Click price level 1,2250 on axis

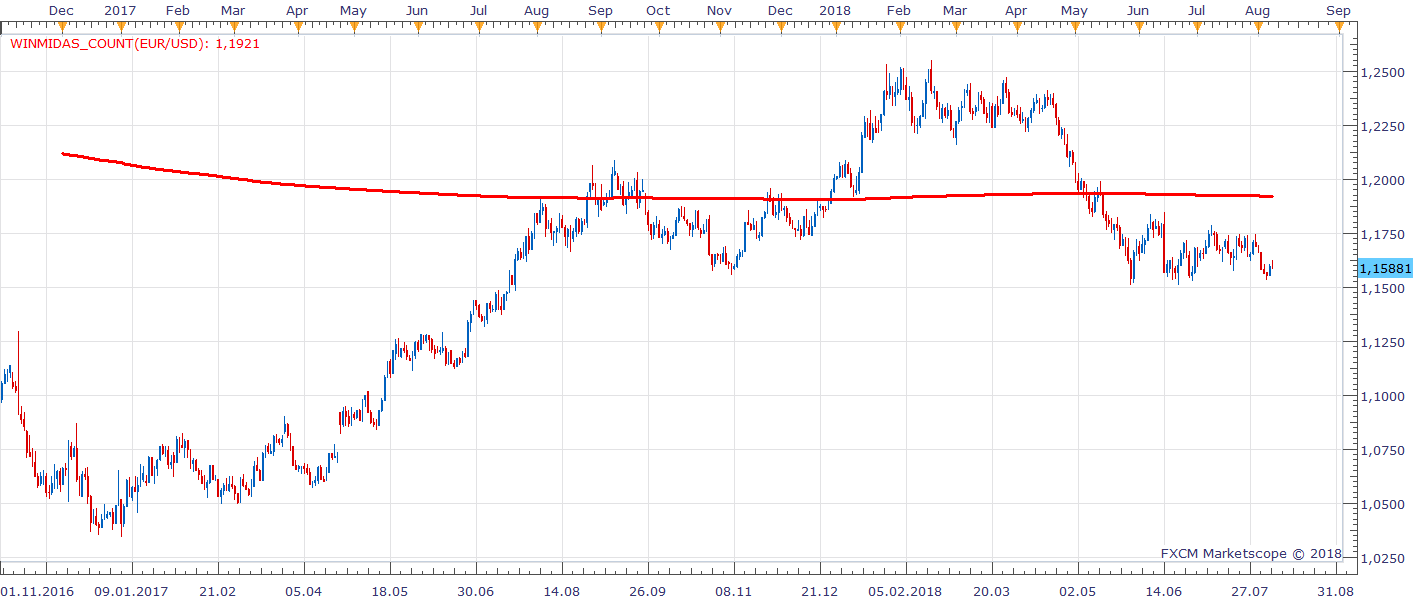(x=1383, y=126)
